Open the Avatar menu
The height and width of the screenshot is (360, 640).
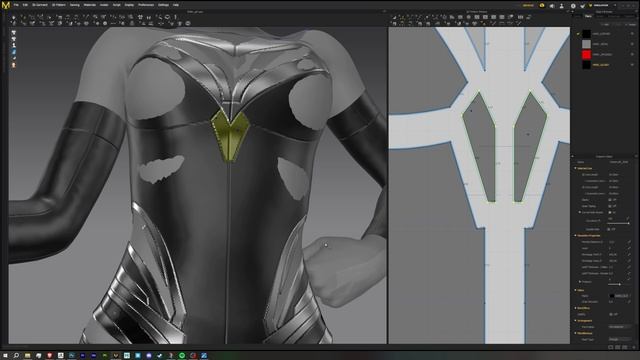(104, 5)
